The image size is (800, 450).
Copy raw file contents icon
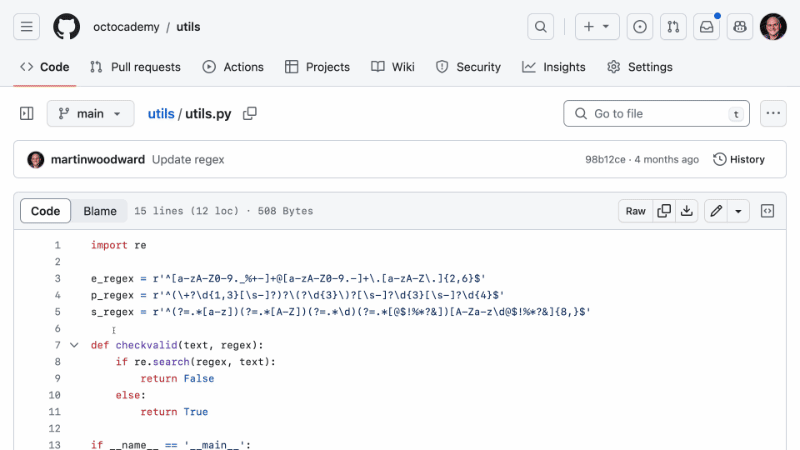(x=664, y=211)
